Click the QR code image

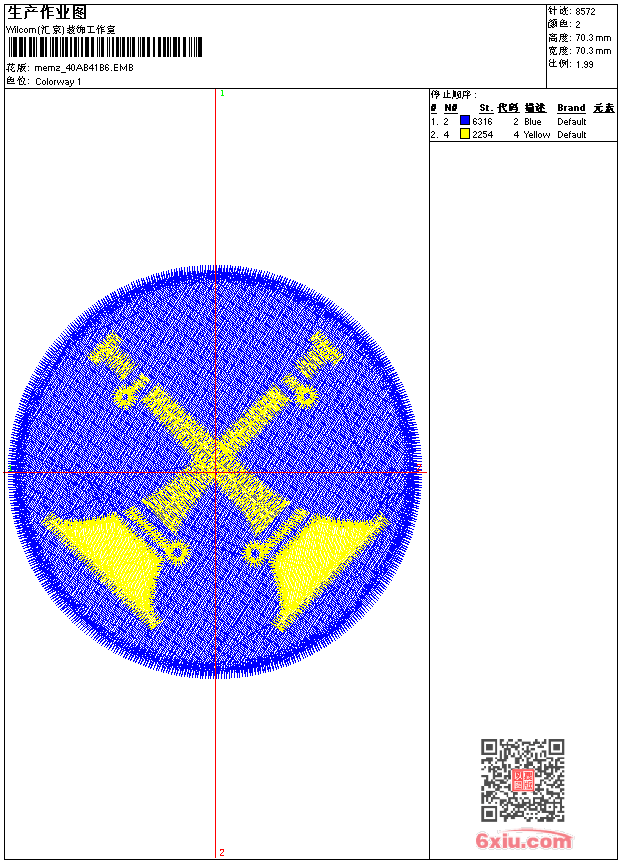(523, 780)
